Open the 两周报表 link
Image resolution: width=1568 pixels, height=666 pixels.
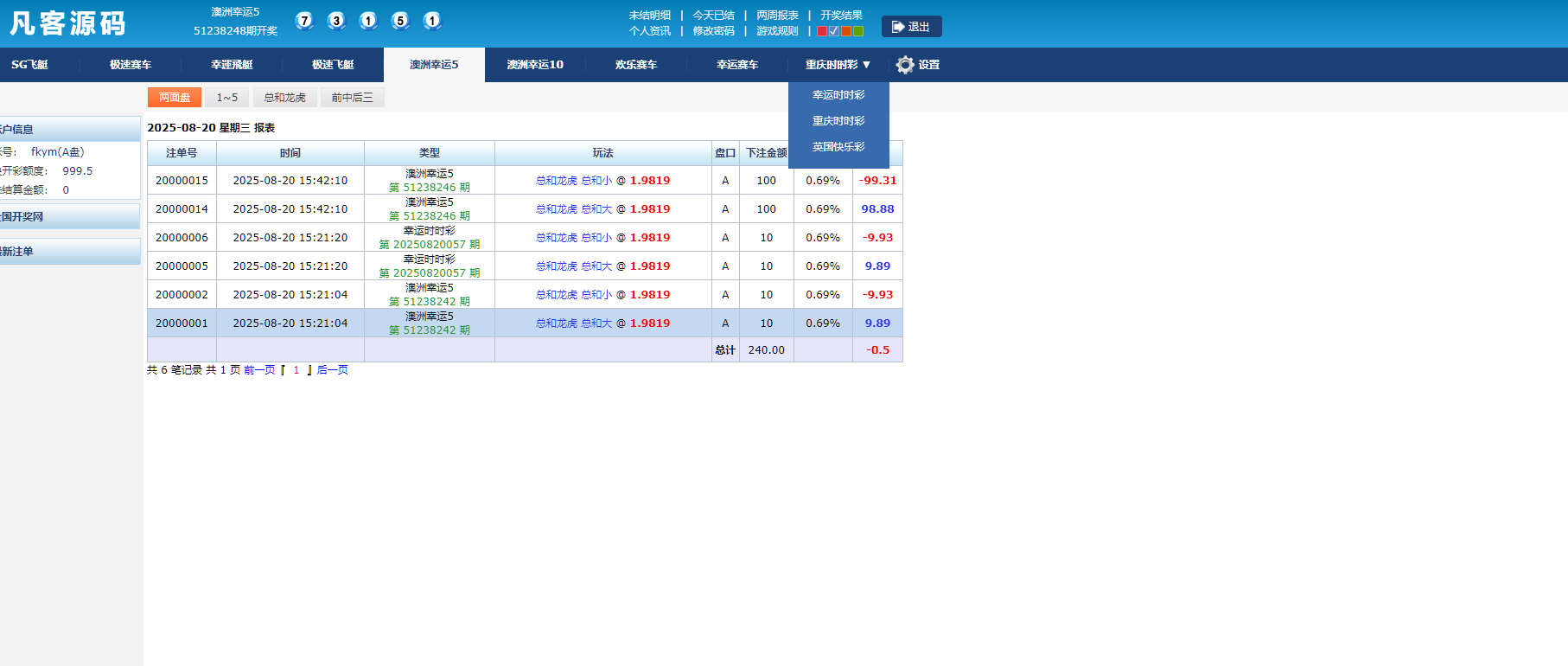(777, 16)
